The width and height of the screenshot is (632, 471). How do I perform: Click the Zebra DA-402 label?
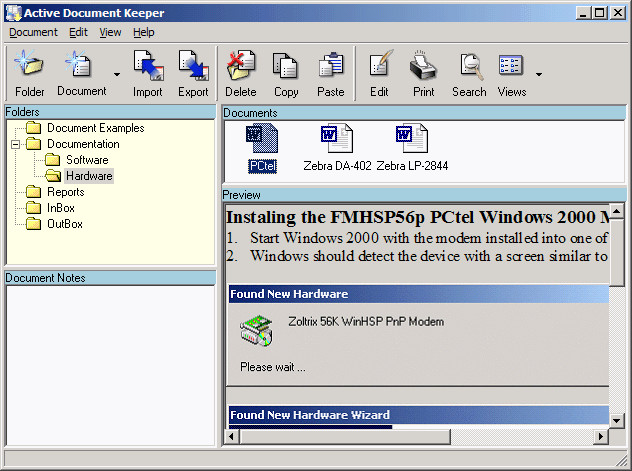tap(337, 166)
